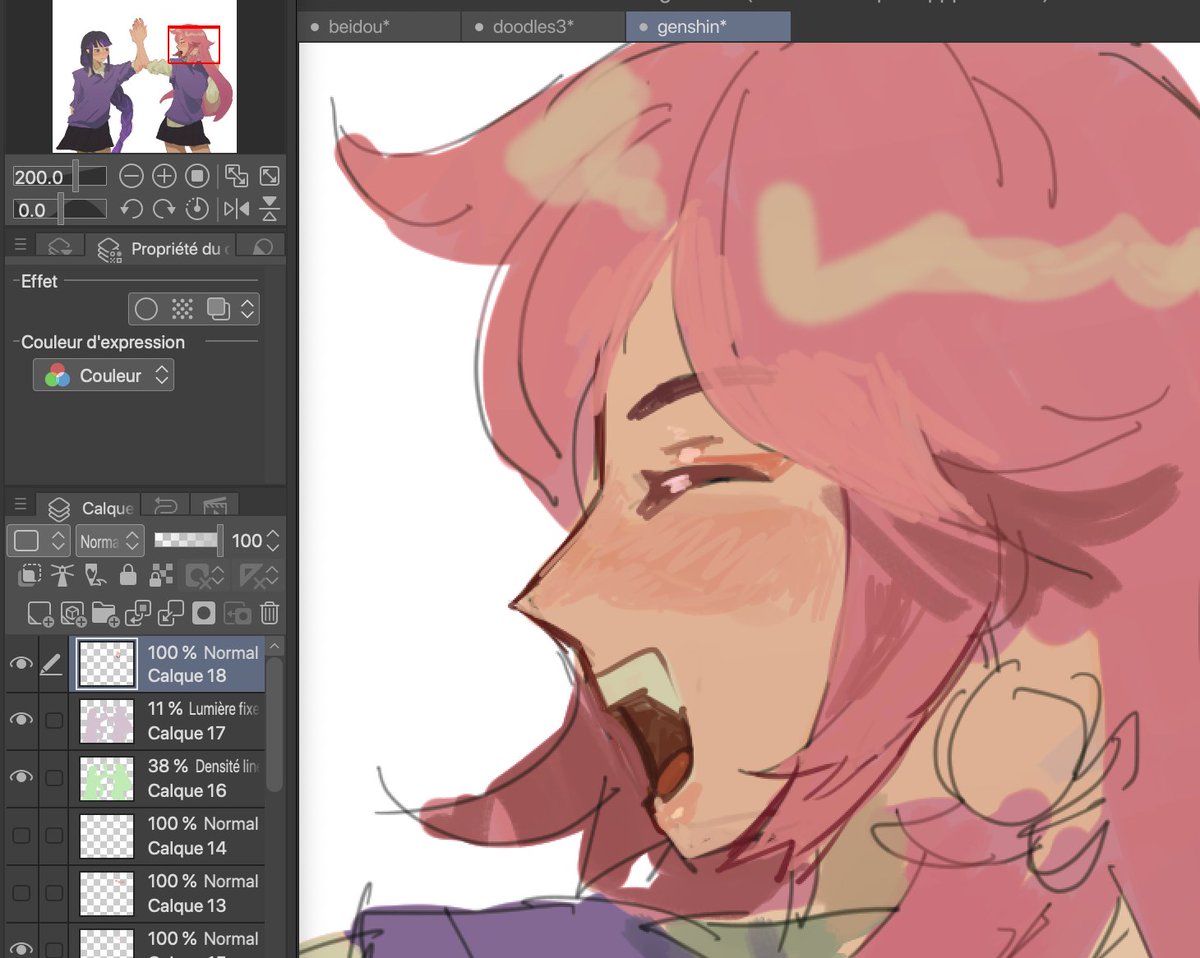The width and height of the screenshot is (1200, 958).
Task: Click the opacity 100 stepper arrows
Action: (x=274, y=541)
